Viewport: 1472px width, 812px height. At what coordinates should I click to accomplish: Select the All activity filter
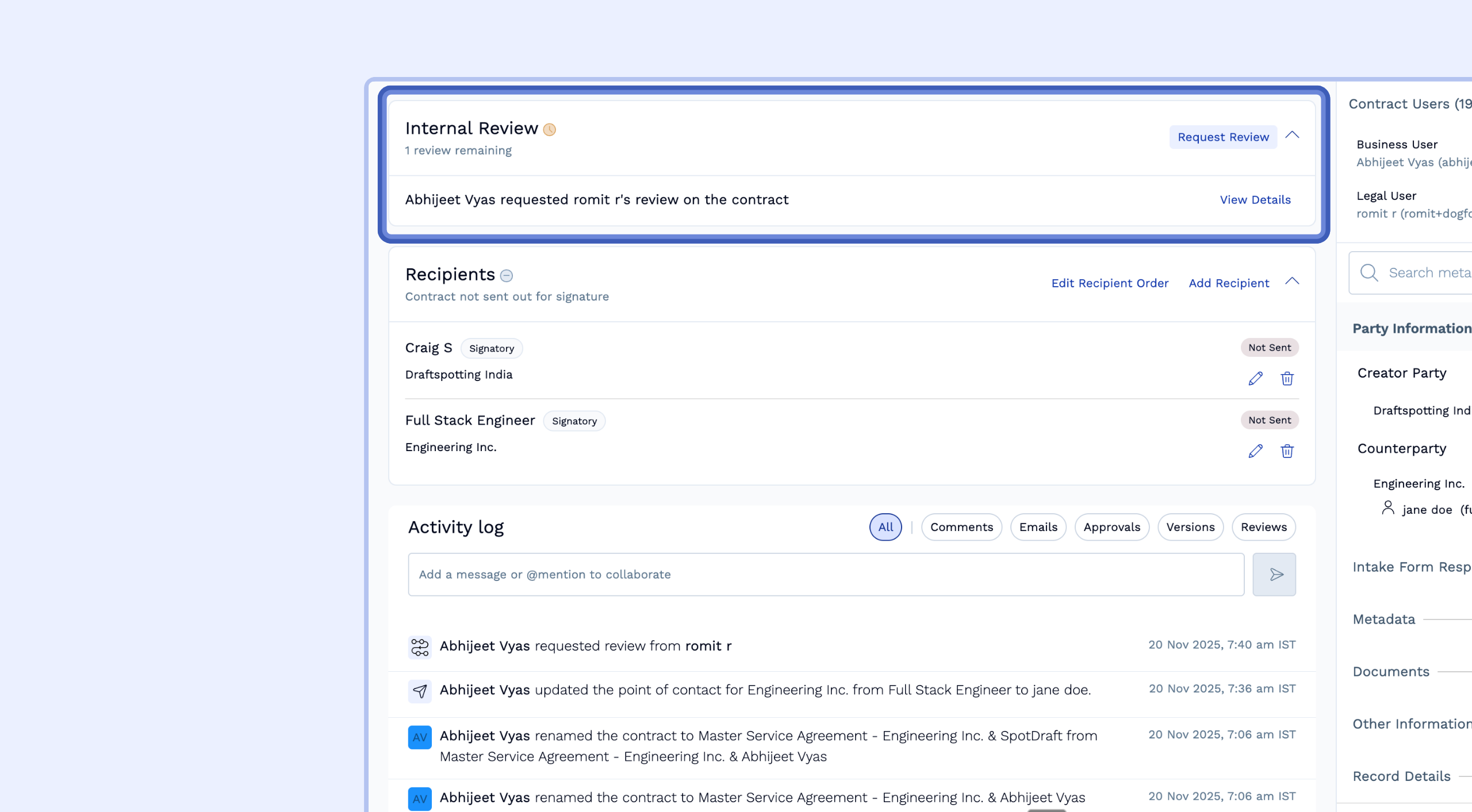click(x=885, y=527)
